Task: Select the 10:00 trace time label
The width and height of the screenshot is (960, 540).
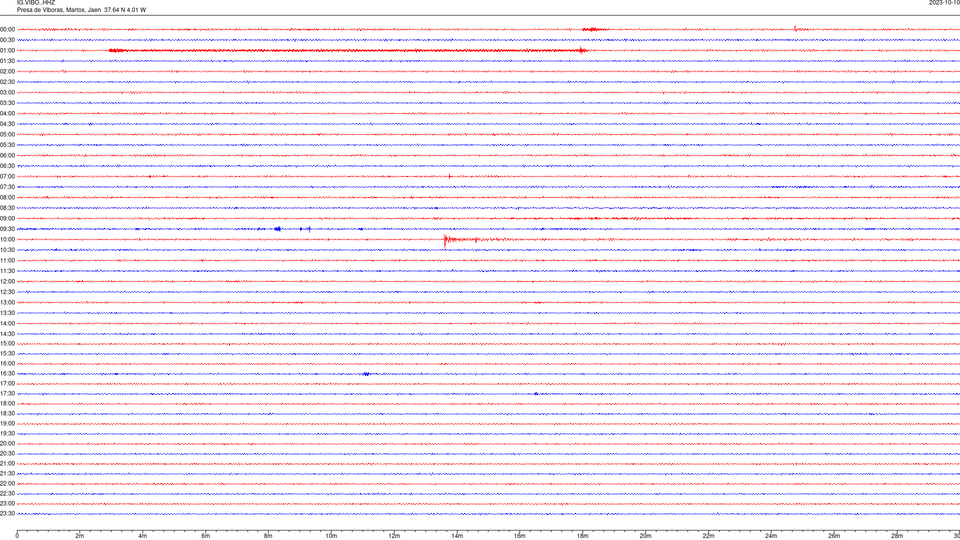Action: (7, 240)
